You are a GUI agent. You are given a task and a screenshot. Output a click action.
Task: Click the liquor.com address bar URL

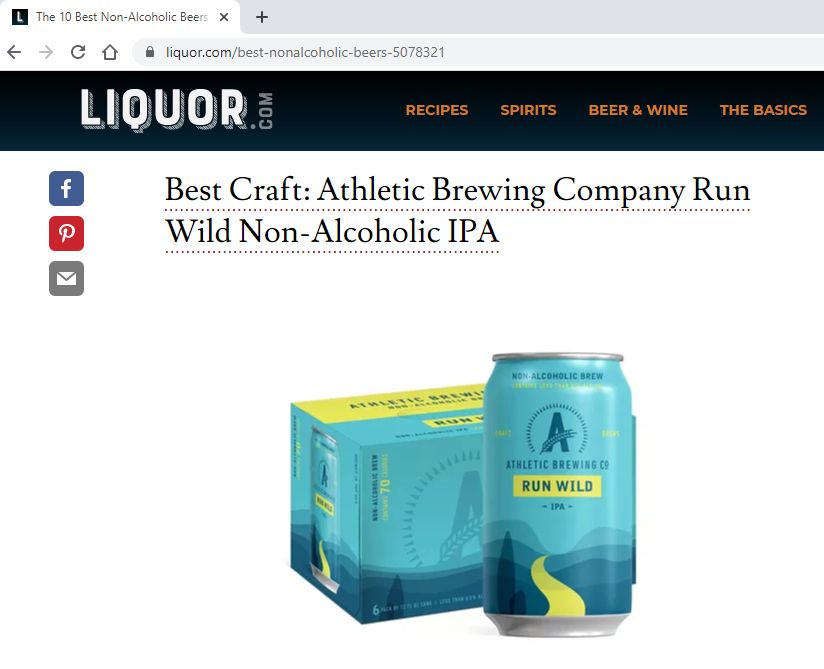point(305,53)
